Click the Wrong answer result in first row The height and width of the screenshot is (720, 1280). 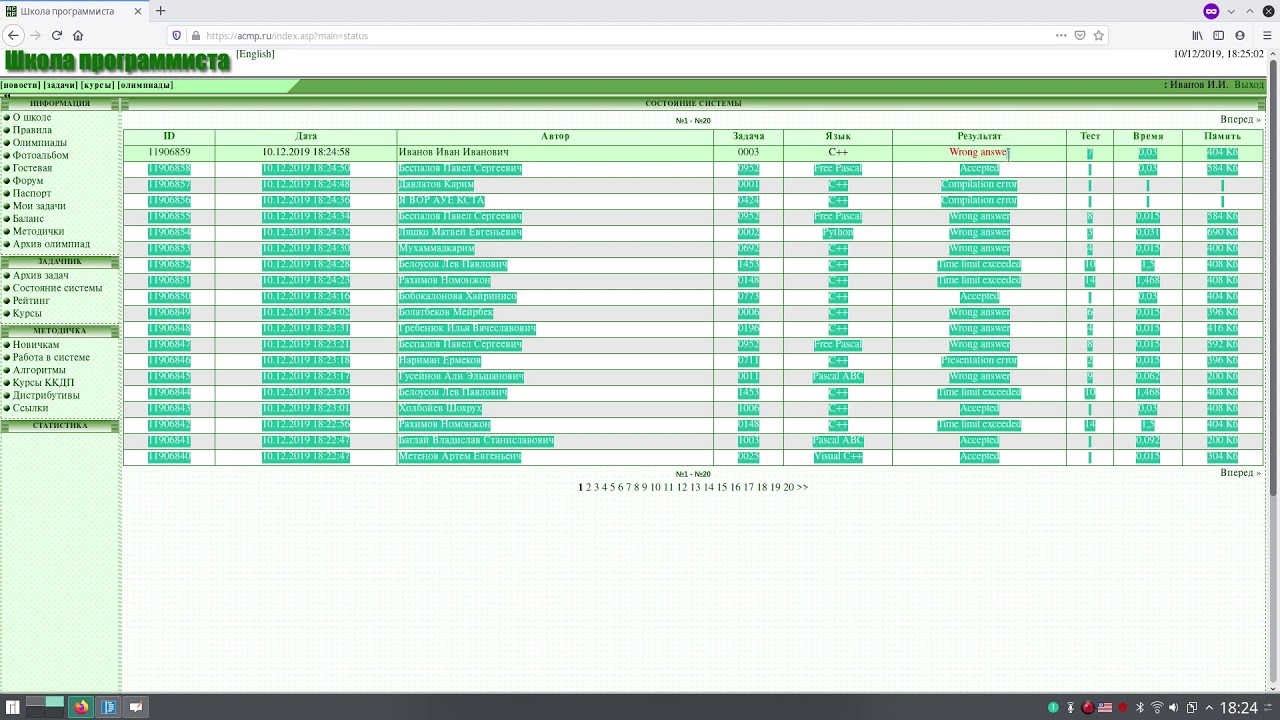[979, 152]
